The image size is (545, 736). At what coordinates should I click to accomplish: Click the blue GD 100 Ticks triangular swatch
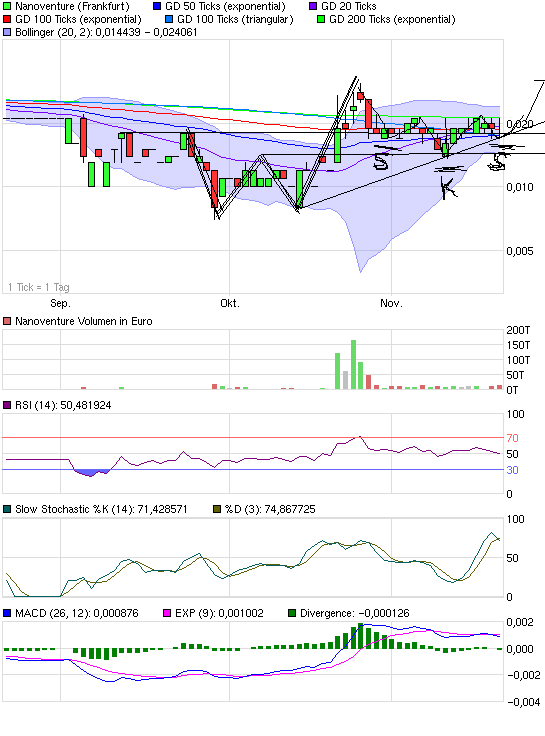(x=169, y=19)
